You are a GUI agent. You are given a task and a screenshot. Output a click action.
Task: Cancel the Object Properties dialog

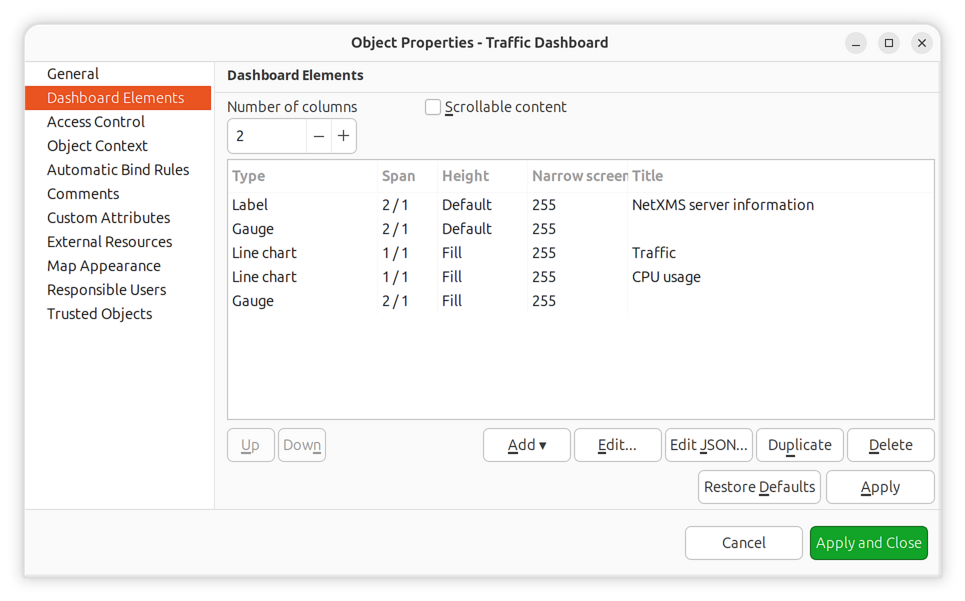tap(743, 543)
